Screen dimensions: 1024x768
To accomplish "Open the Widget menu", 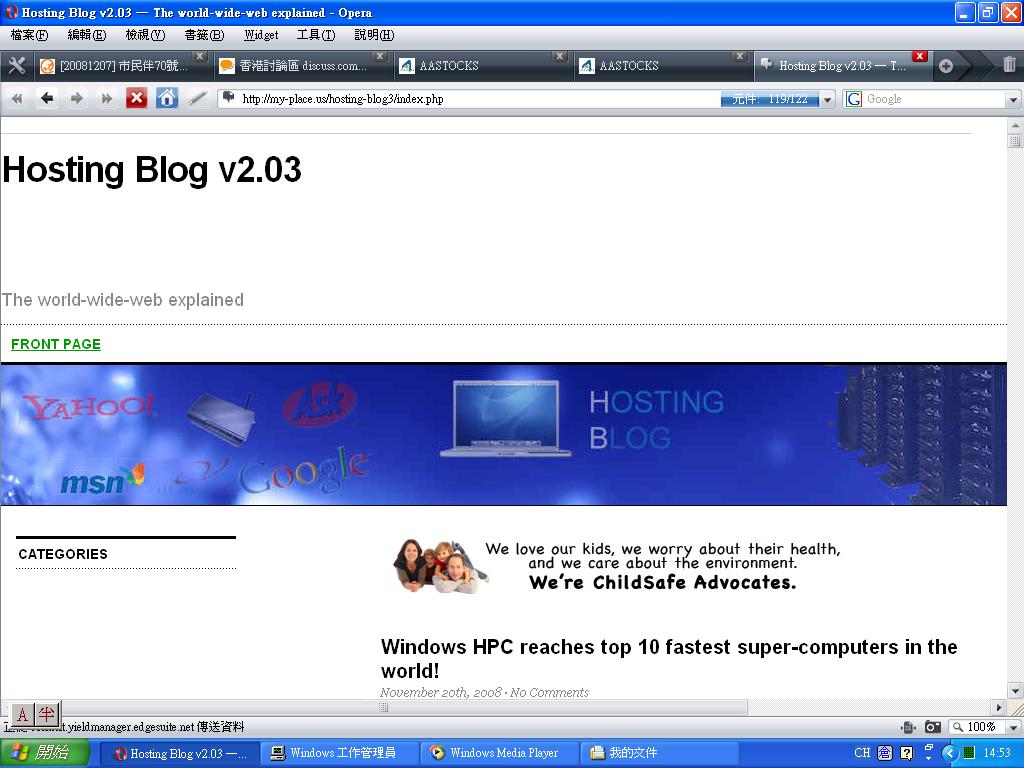I will [261, 35].
